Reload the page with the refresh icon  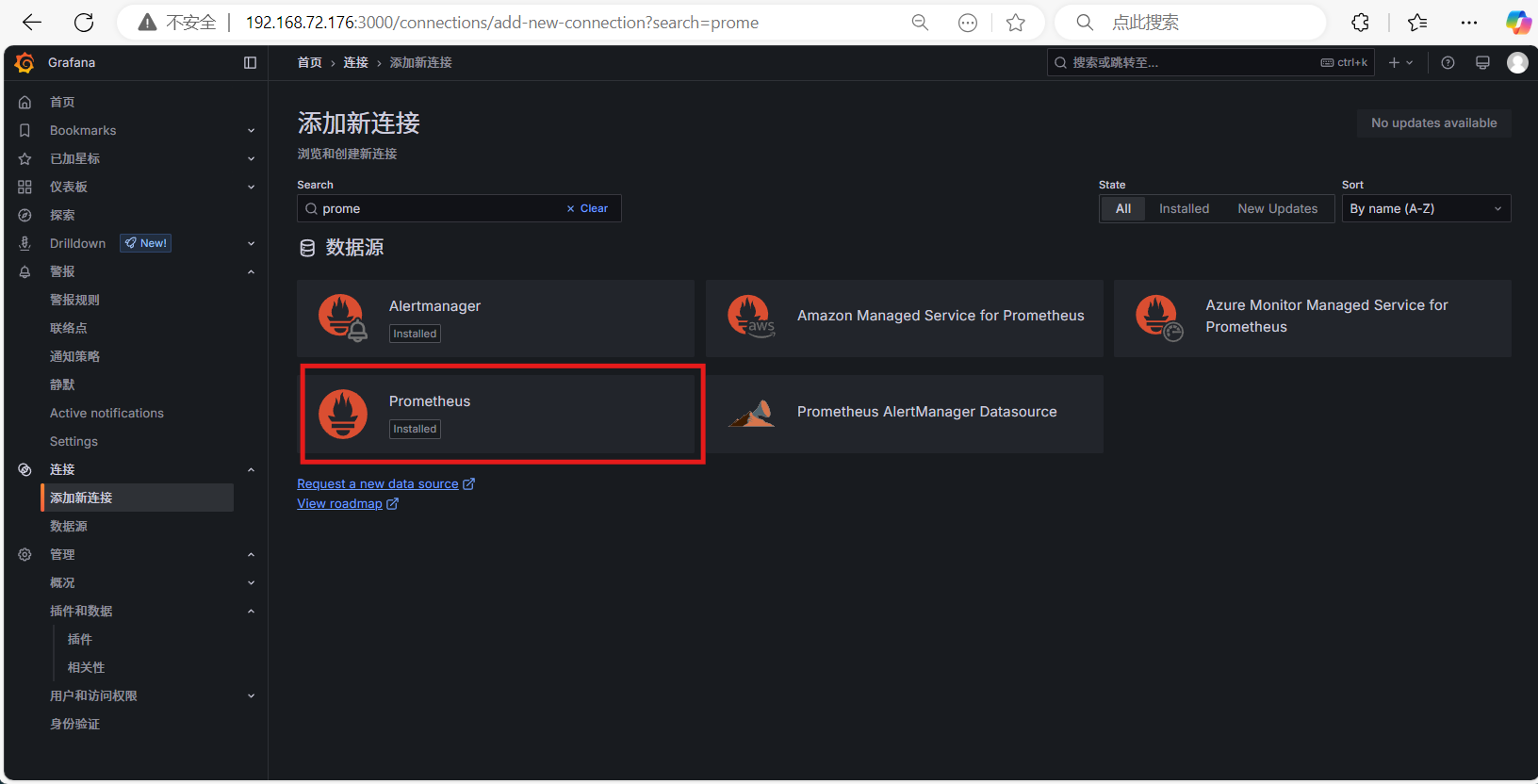click(x=84, y=22)
